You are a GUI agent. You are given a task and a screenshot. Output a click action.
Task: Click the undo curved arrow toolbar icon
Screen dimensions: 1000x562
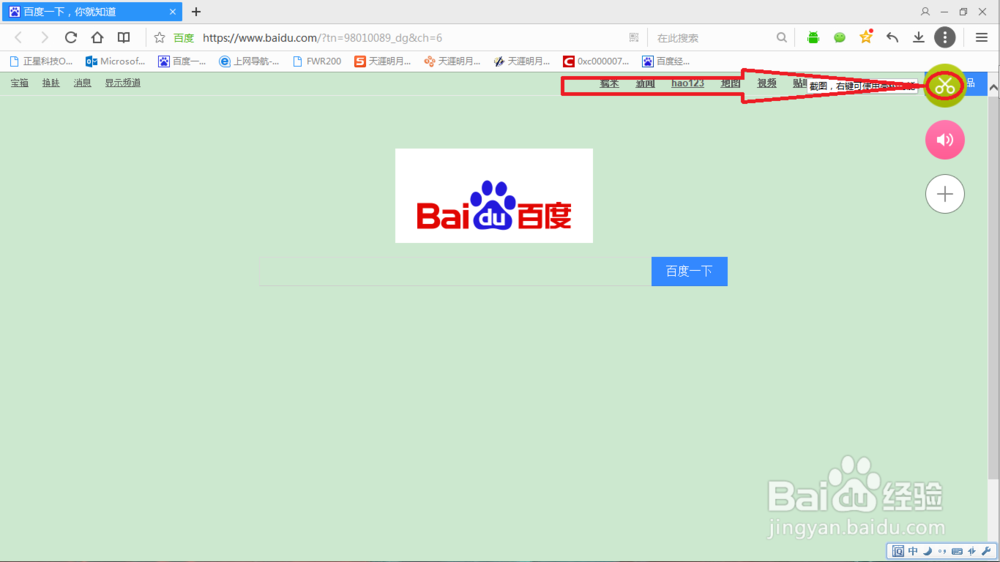[x=892, y=38]
